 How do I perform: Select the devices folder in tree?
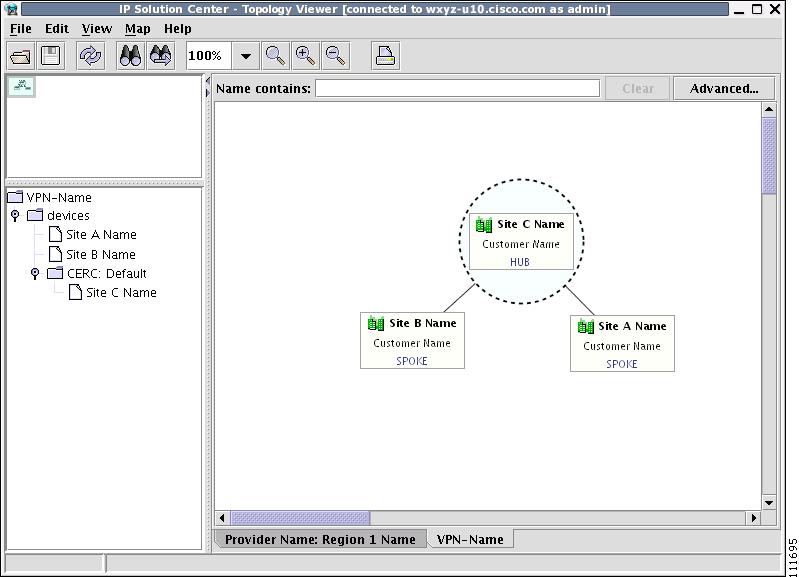point(58,216)
